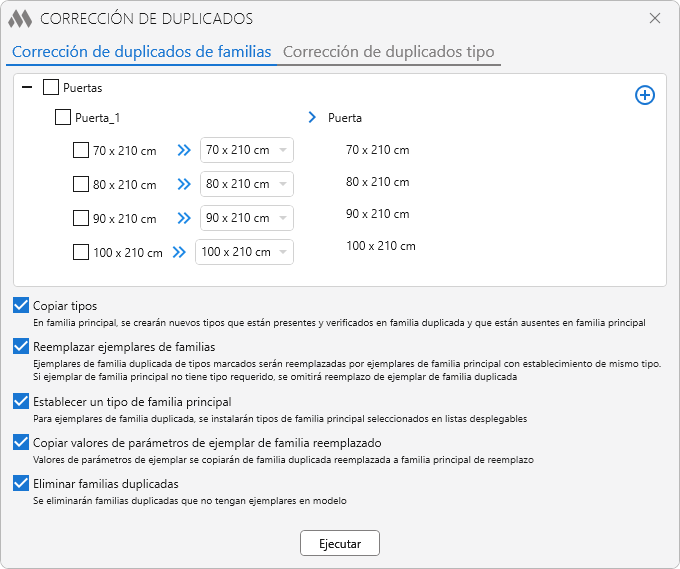Click the double-arrow icon beside 90 x 210 cm

183,219
